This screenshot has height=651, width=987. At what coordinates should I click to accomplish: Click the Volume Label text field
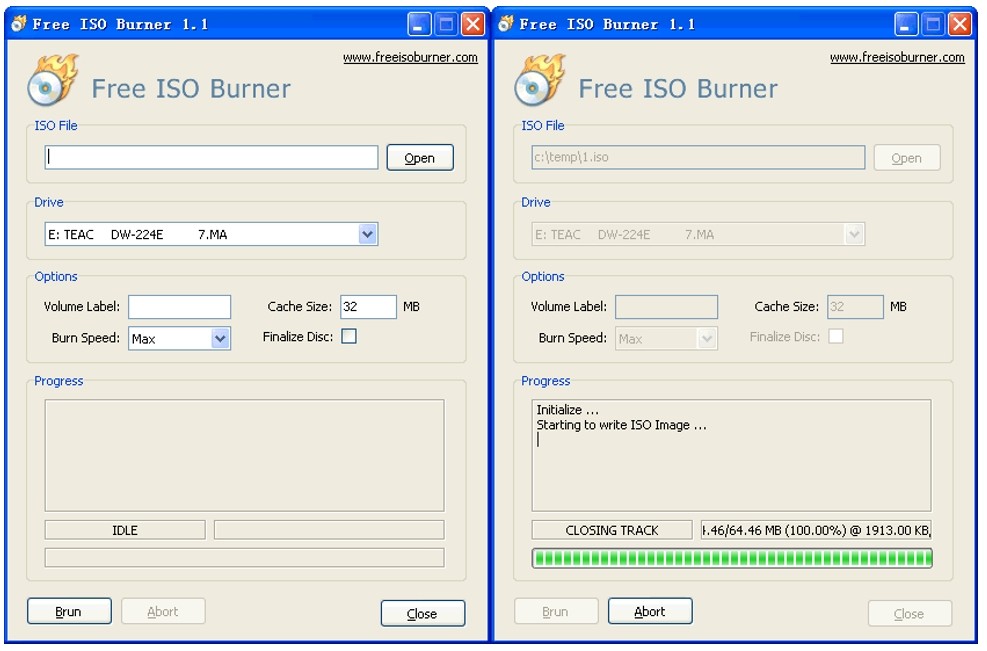(x=179, y=306)
